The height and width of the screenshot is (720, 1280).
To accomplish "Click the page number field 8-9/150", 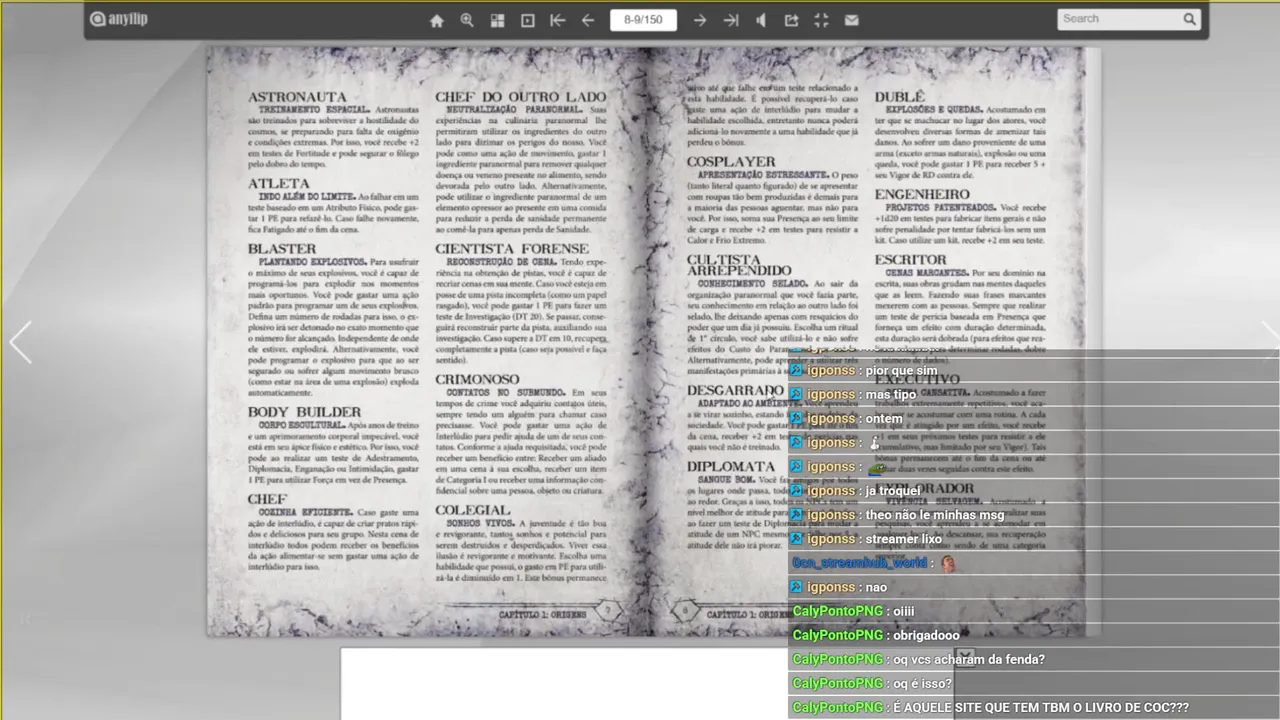I will coord(643,20).
